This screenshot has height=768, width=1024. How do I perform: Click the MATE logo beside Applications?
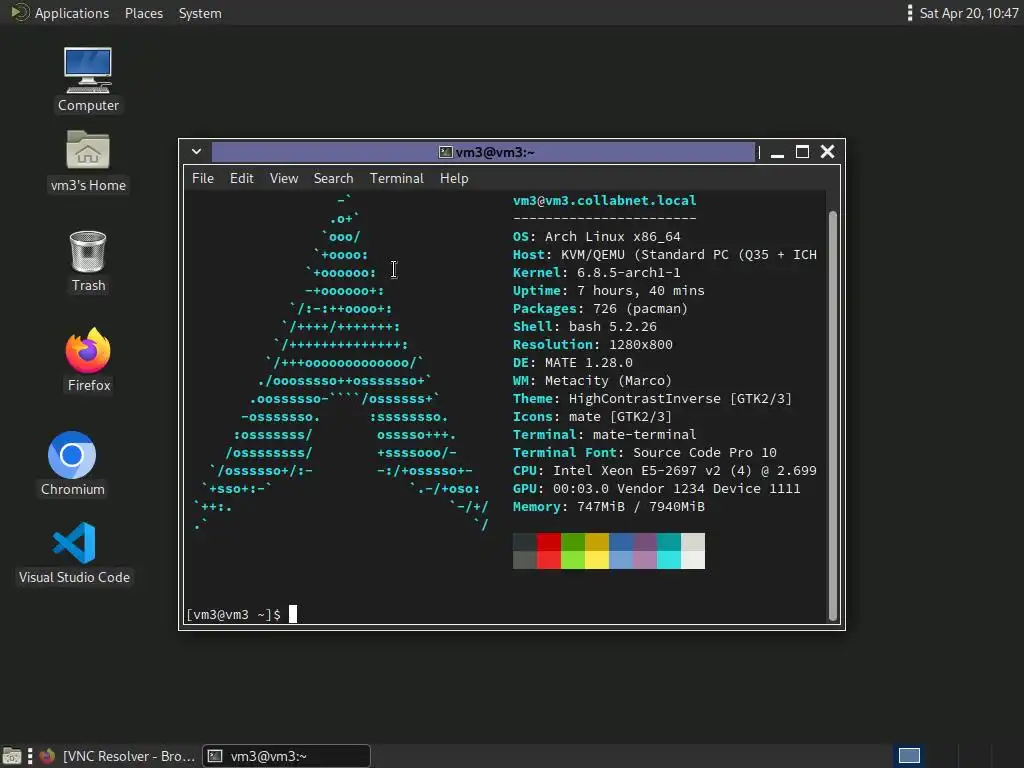click(20, 12)
